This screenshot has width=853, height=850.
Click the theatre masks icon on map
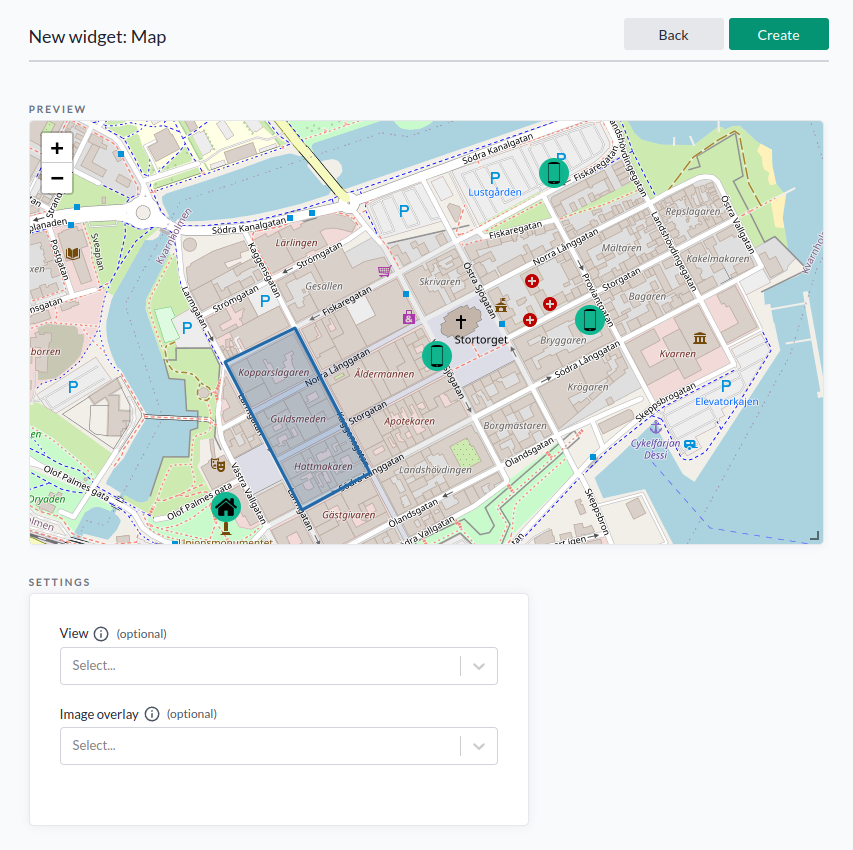pyautogui.click(x=218, y=464)
